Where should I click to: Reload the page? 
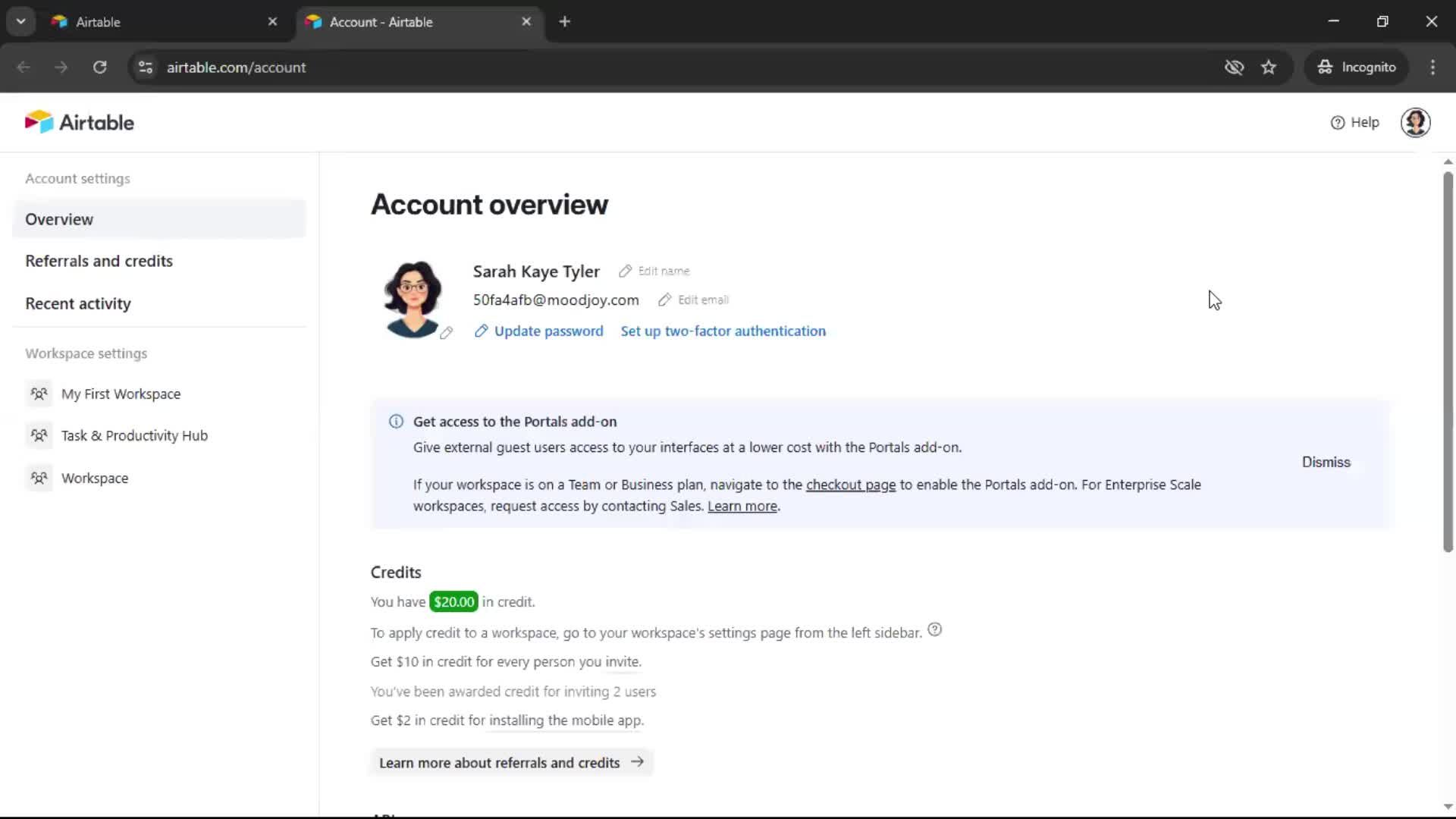99,67
